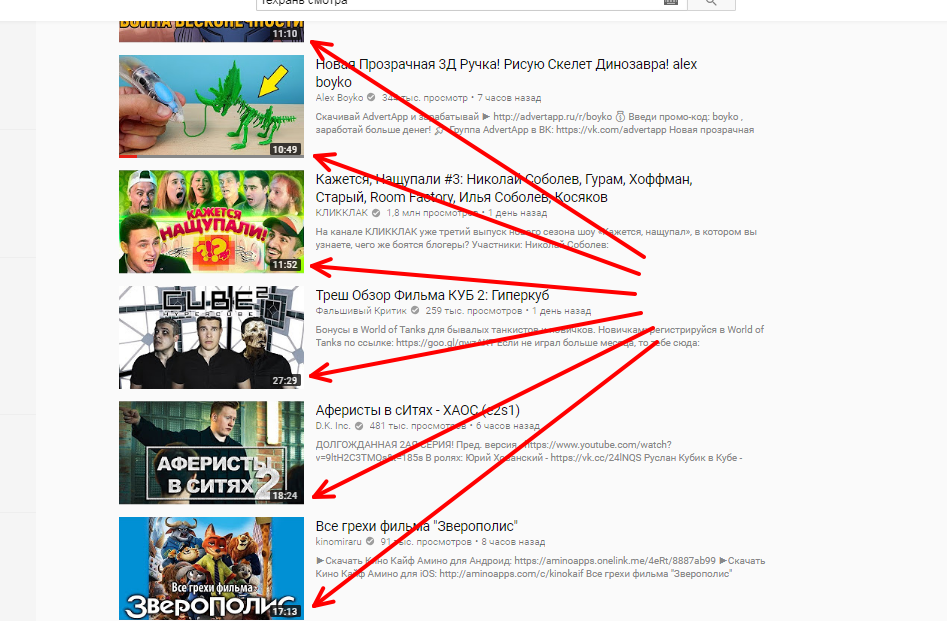Click the search magnifier button
This screenshot has height=621, width=947.
711,3
